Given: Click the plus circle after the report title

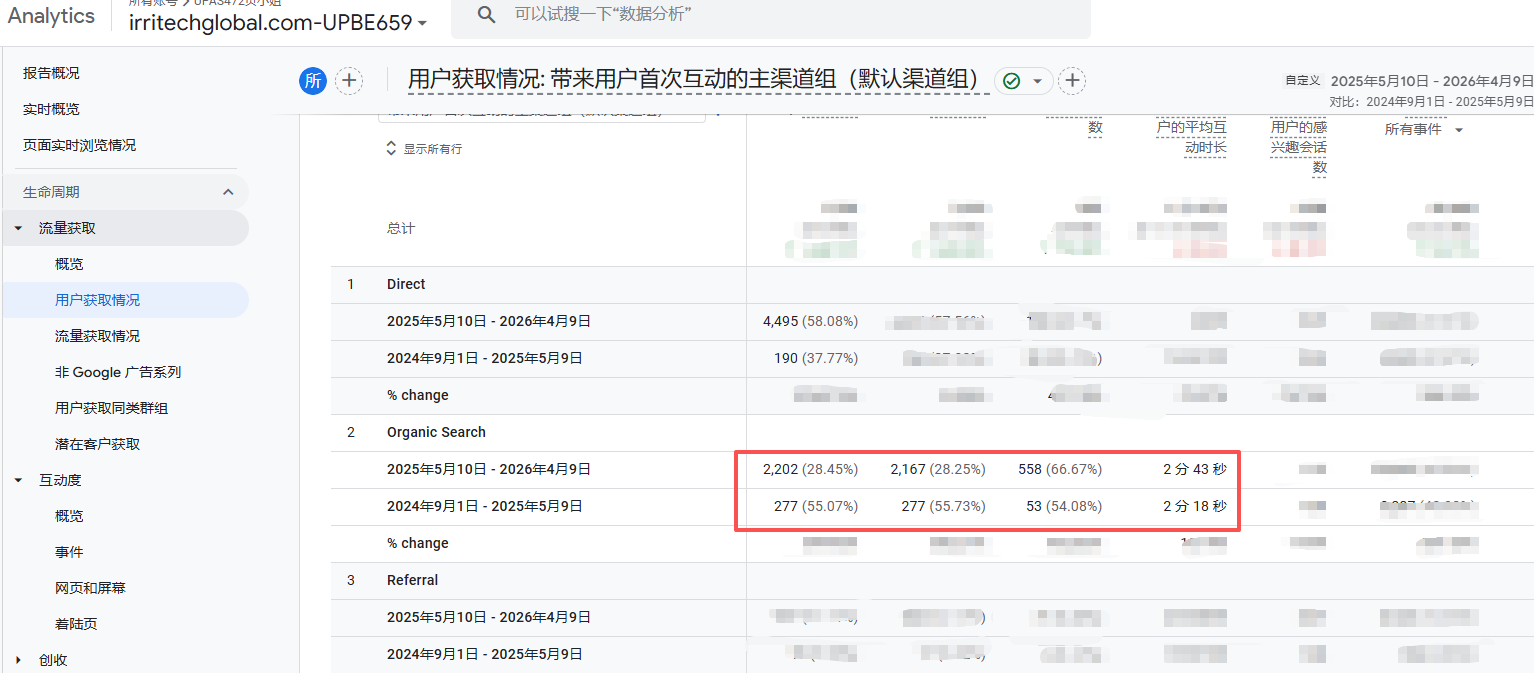Looking at the screenshot, I should point(1072,81).
